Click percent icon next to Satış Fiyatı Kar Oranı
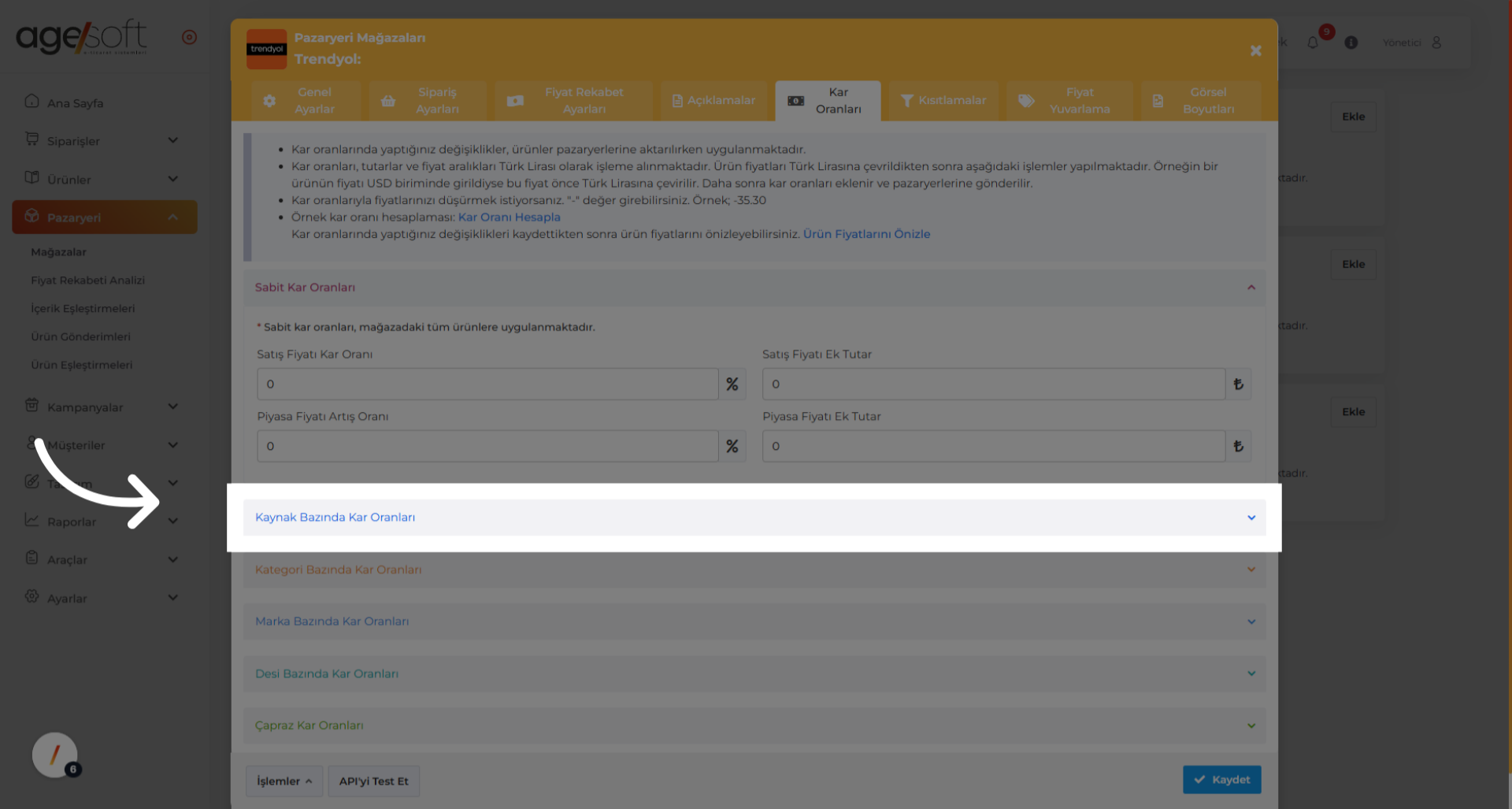The width and height of the screenshot is (1512, 809). click(x=732, y=384)
